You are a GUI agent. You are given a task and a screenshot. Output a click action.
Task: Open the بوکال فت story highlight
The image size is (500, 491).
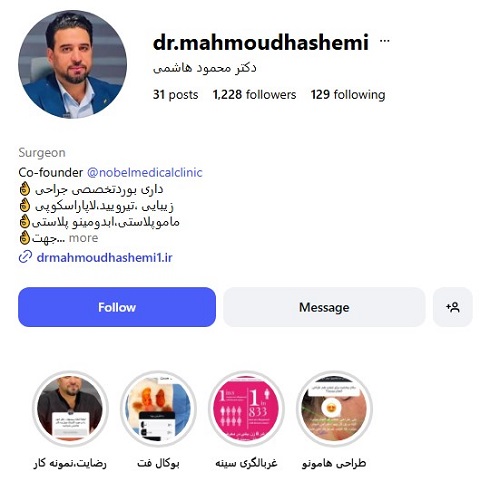tap(158, 409)
